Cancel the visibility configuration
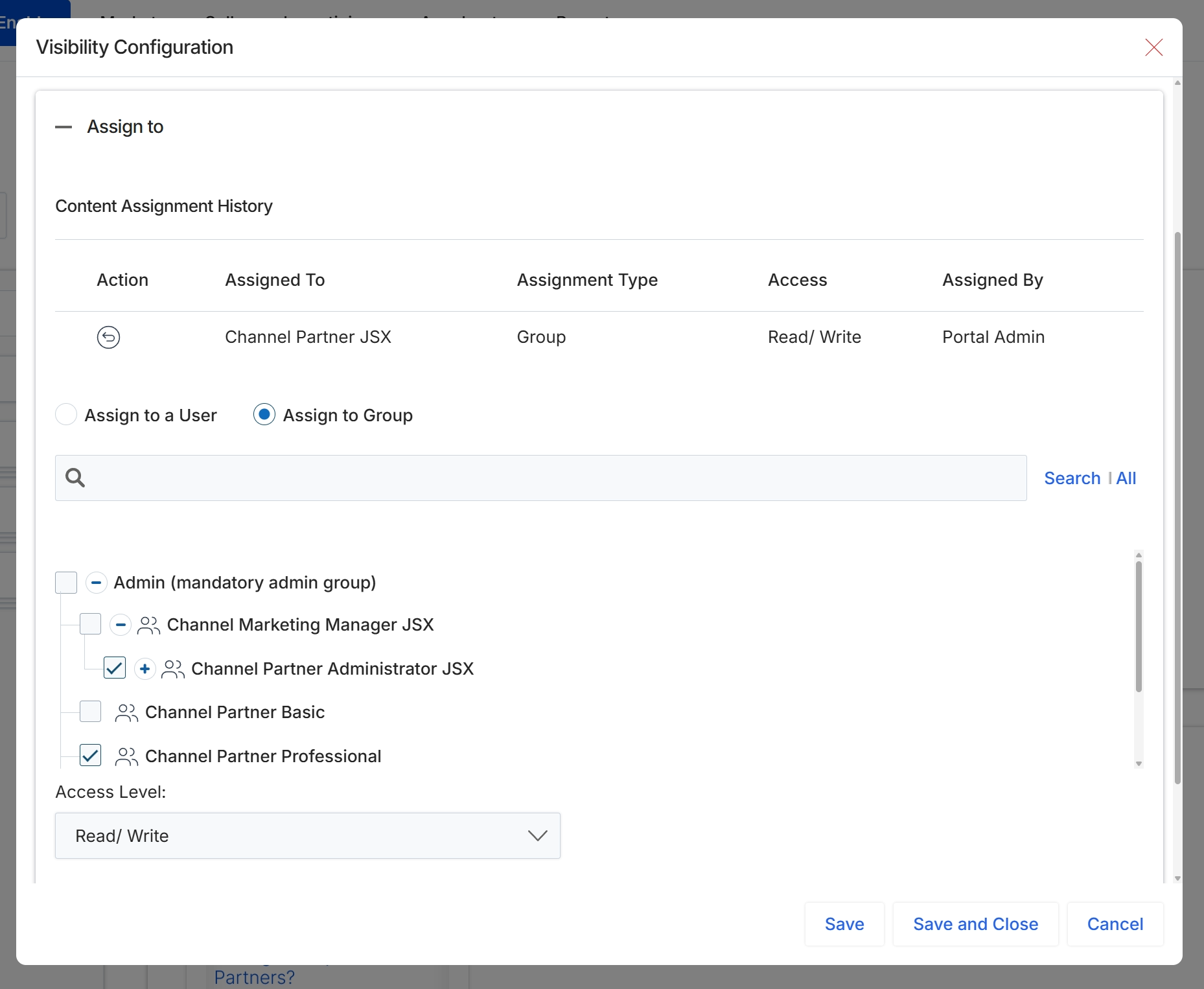Viewport: 1204px width, 989px height. [x=1115, y=924]
